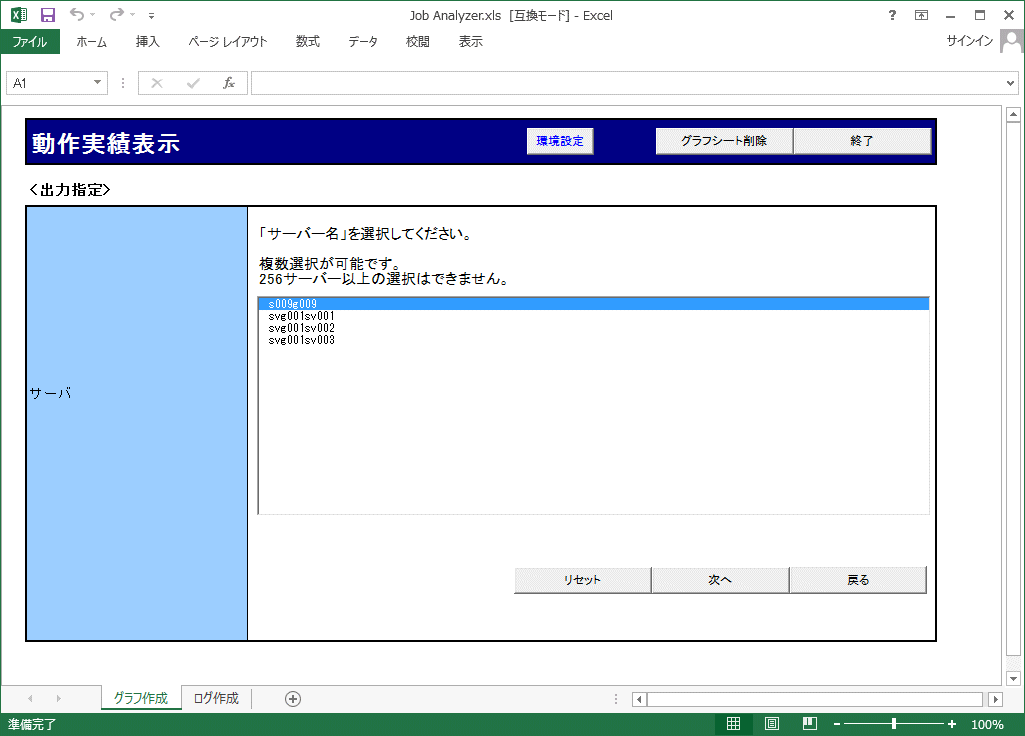Cancel formula entry with X icon
The height and width of the screenshot is (736, 1025).
pyautogui.click(x=157, y=83)
